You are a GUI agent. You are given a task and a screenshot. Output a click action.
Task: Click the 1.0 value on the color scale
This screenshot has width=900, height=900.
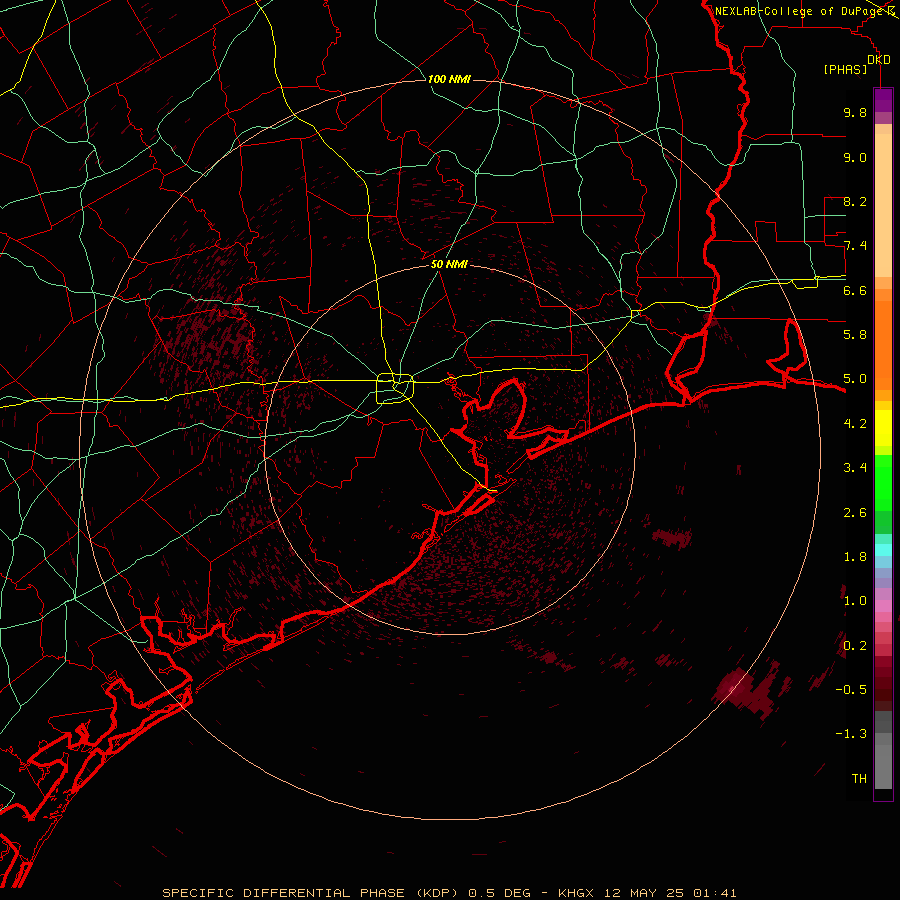coord(855,601)
